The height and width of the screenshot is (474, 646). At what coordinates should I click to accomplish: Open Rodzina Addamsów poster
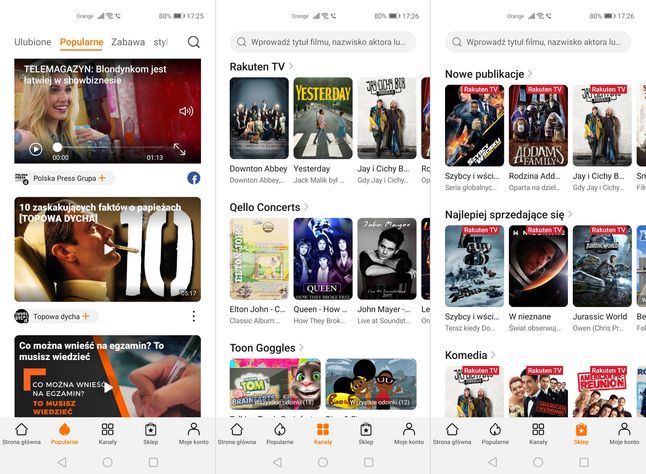(538, 126)
